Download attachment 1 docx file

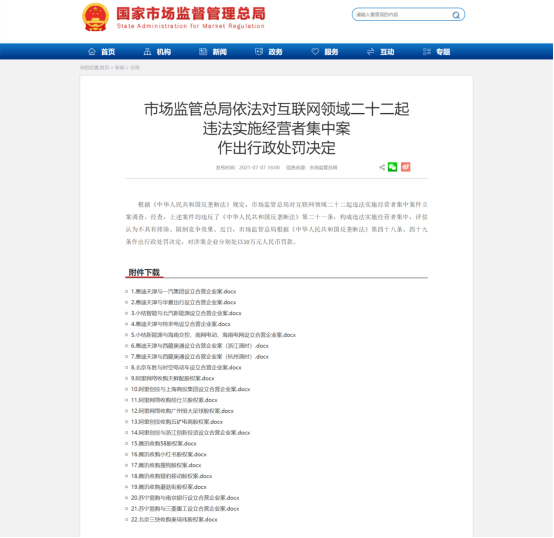(x=183, y=291)
